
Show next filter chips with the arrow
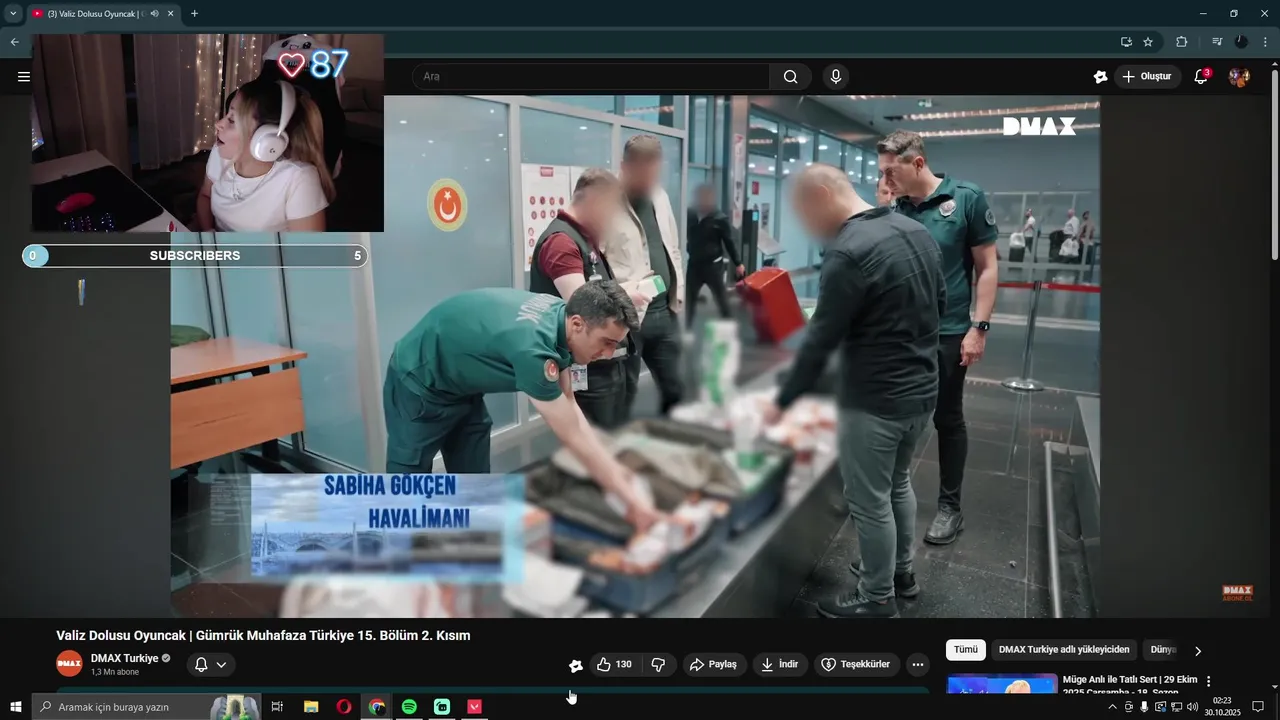tap(1198, 651)
